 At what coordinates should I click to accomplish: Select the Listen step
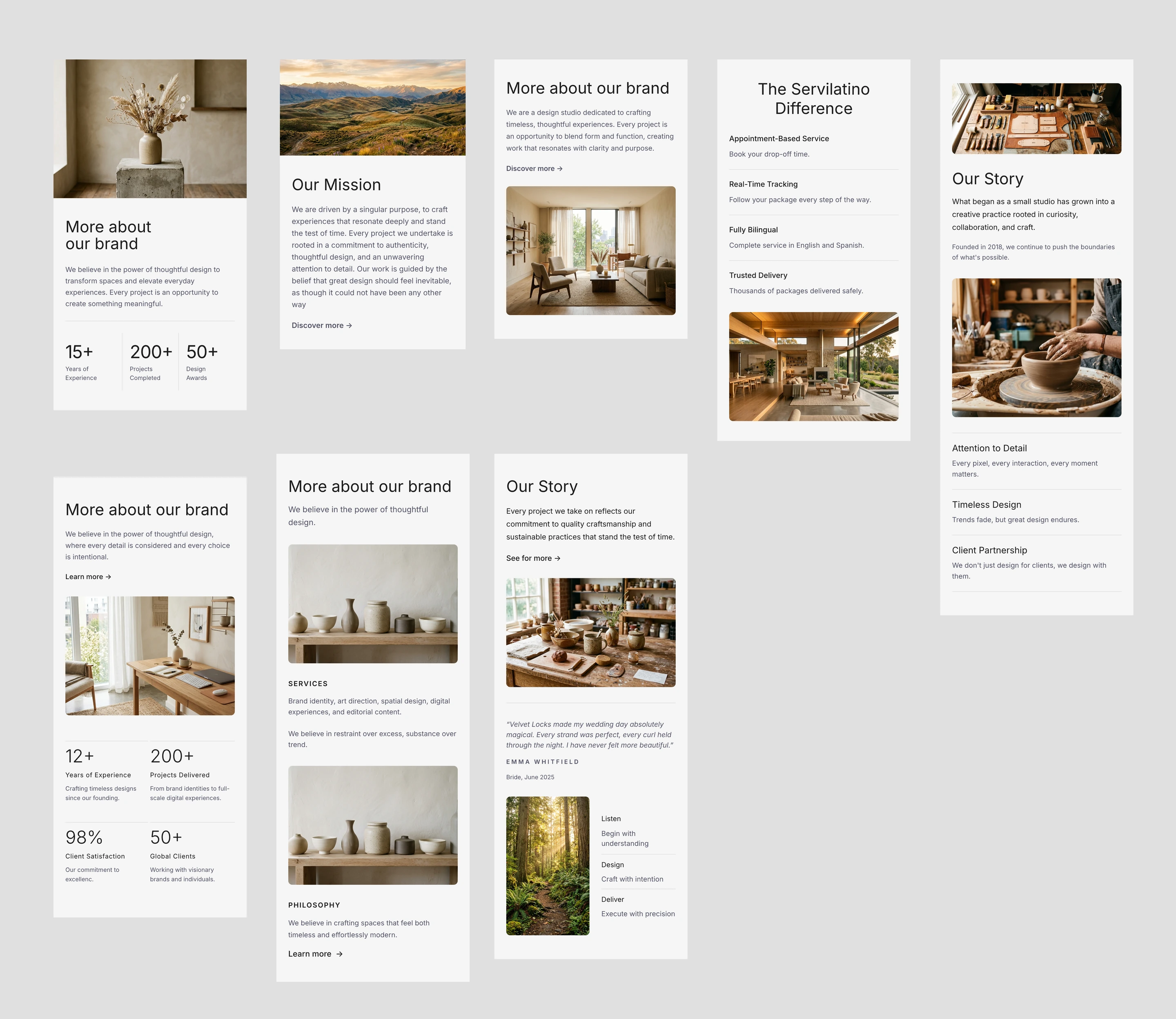pyautogui.click(x=638, y=831)
